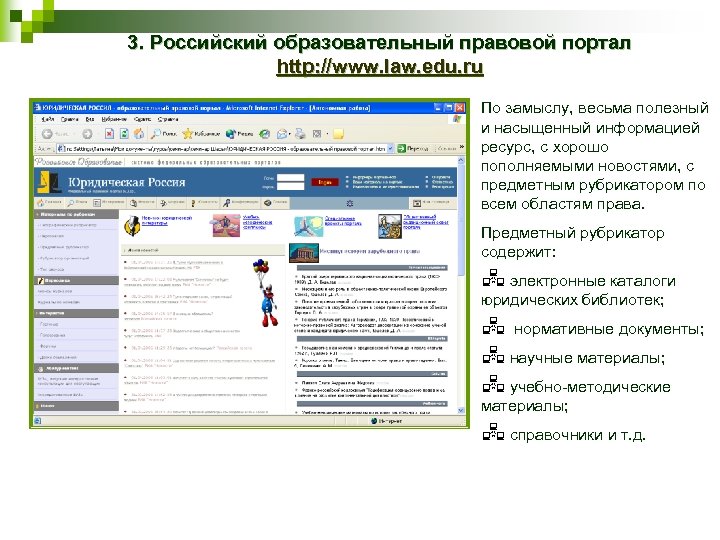
Task: Click the Windows flag logo in menu bar
Action: (457, 119)
